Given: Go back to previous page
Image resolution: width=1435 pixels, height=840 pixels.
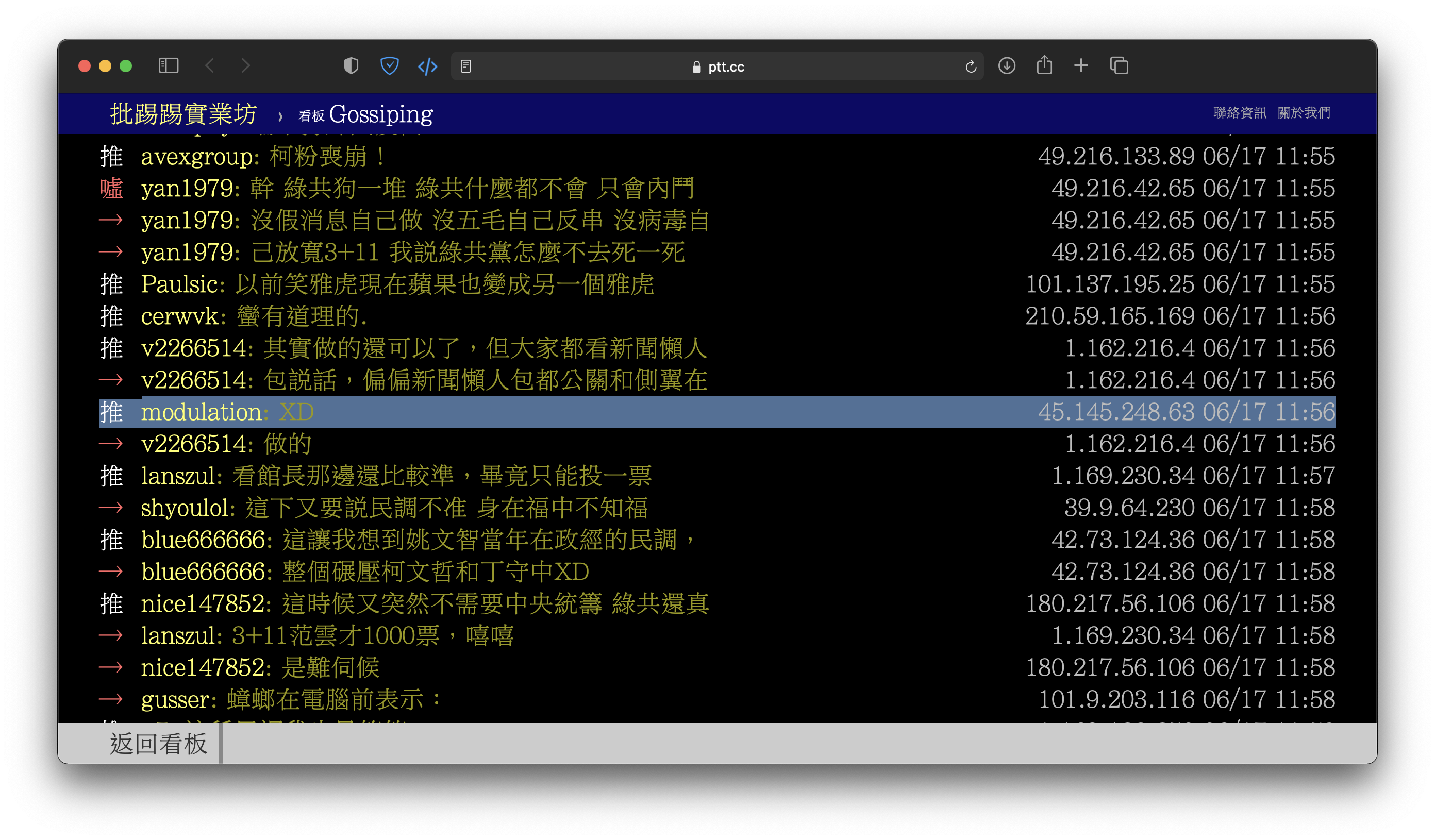Looking at the screenshot, I should coord(210,66).
